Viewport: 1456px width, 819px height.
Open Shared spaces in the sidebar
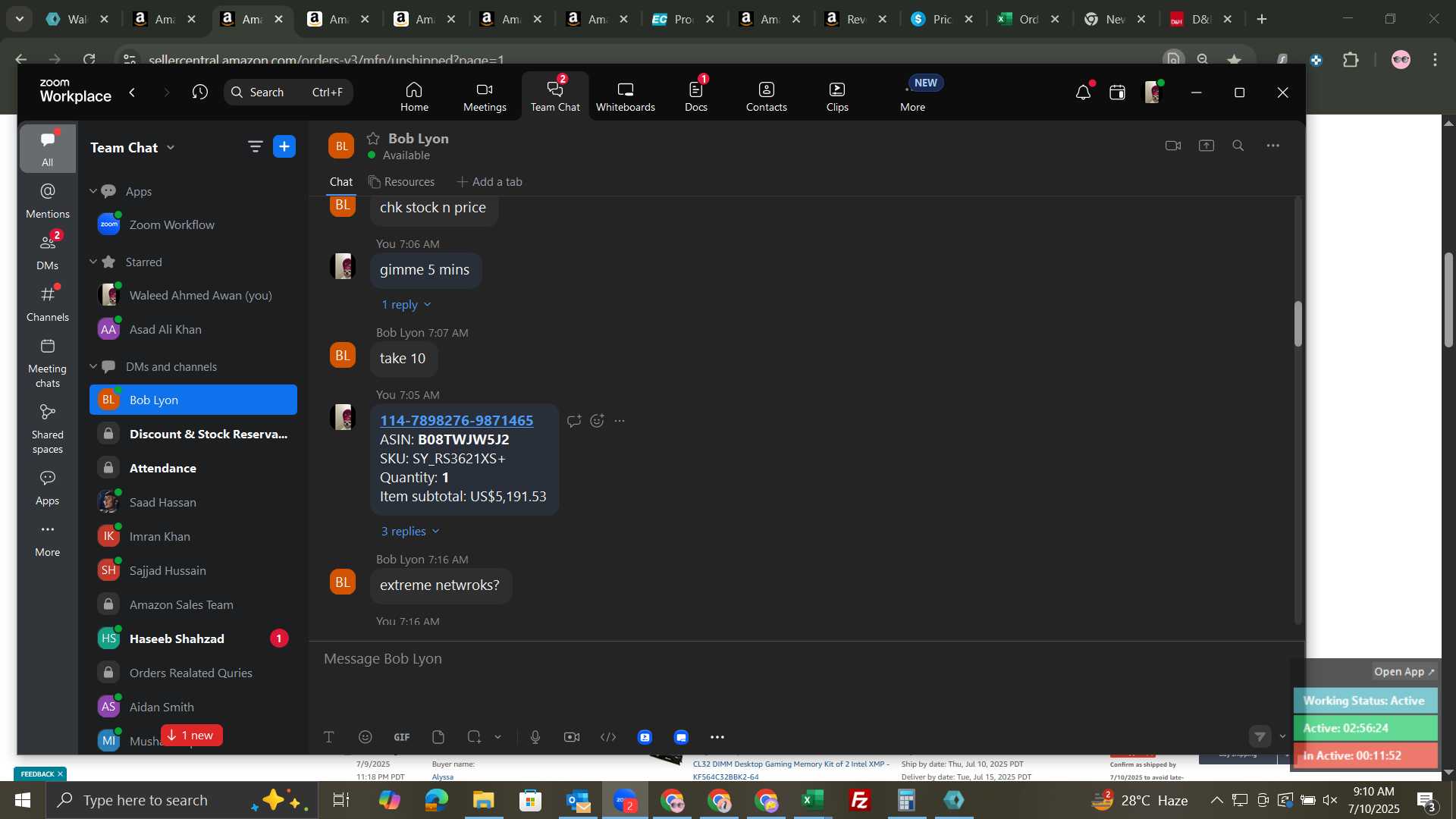pyautogui.click(x=47, y=428)
